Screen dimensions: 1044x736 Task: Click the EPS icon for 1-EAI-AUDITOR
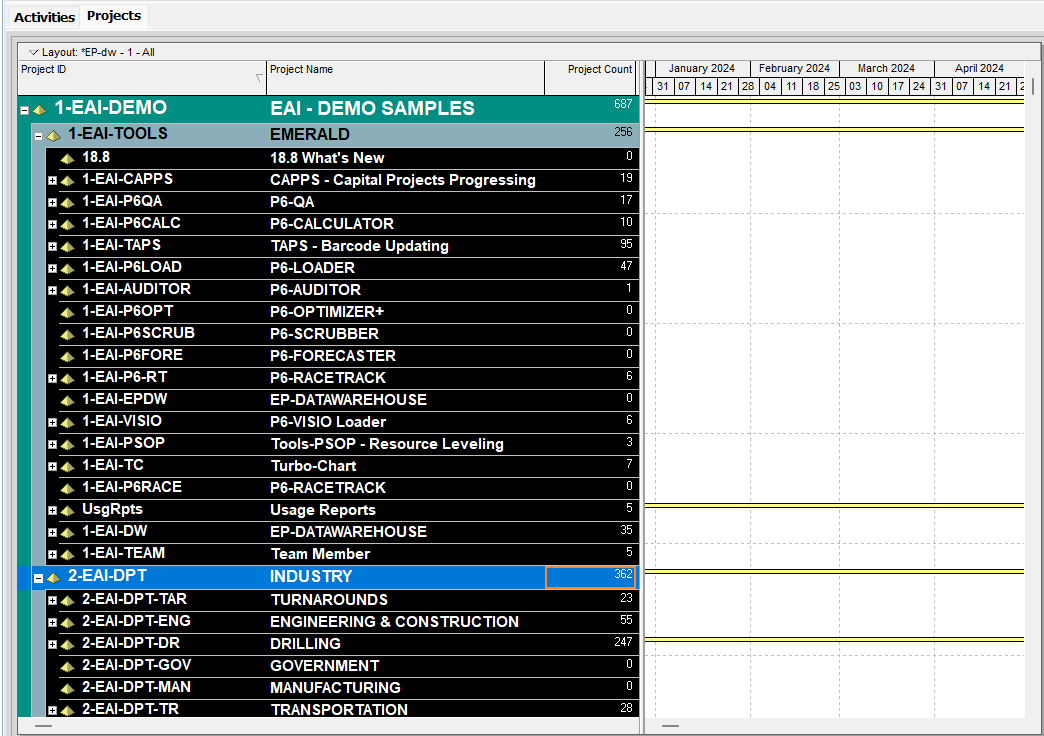pos(67,290)
